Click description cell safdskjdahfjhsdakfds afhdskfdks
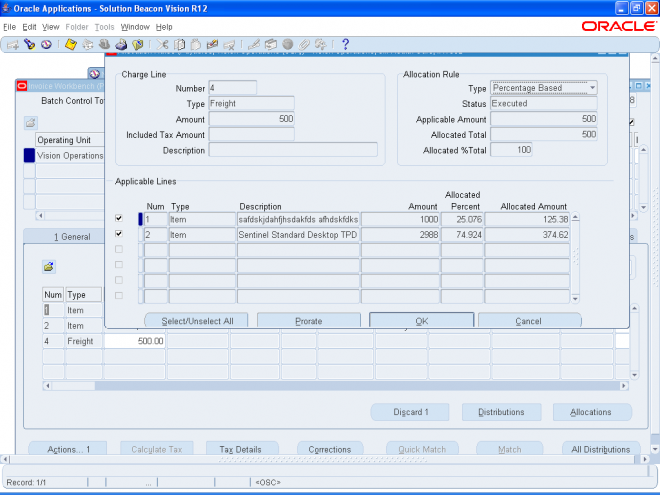The height and width of the screenshot is (495, 660). [298, 219]
